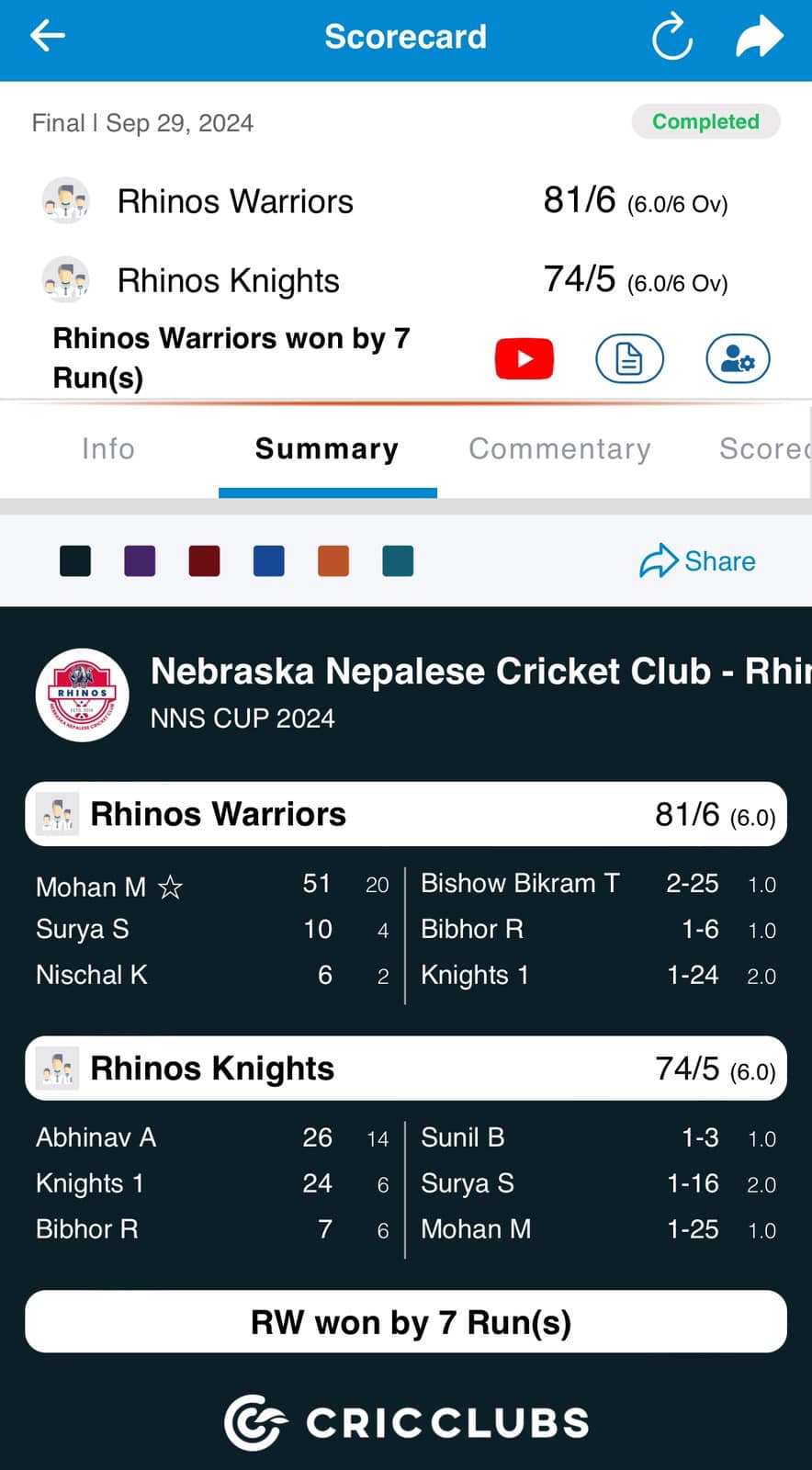Image resolution: width=812 pixels, height=1470 pixels.
Task: Select the blue theme color swatch
Action: click(x=268, y=560)
